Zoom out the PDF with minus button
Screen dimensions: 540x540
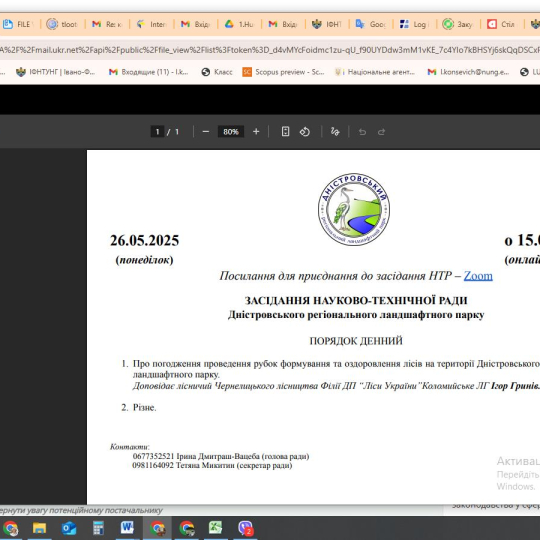pos(206,132)
